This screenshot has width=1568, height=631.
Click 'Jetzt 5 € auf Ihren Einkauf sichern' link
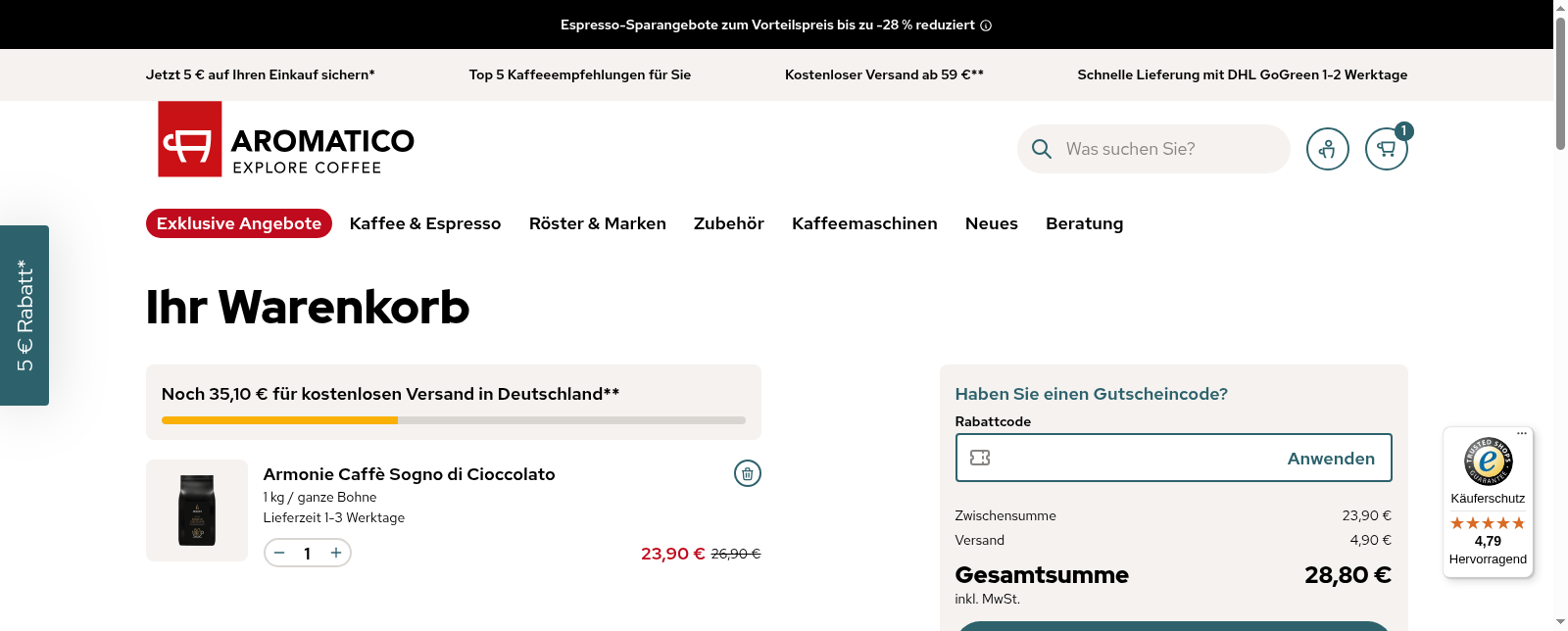point(261,74)
